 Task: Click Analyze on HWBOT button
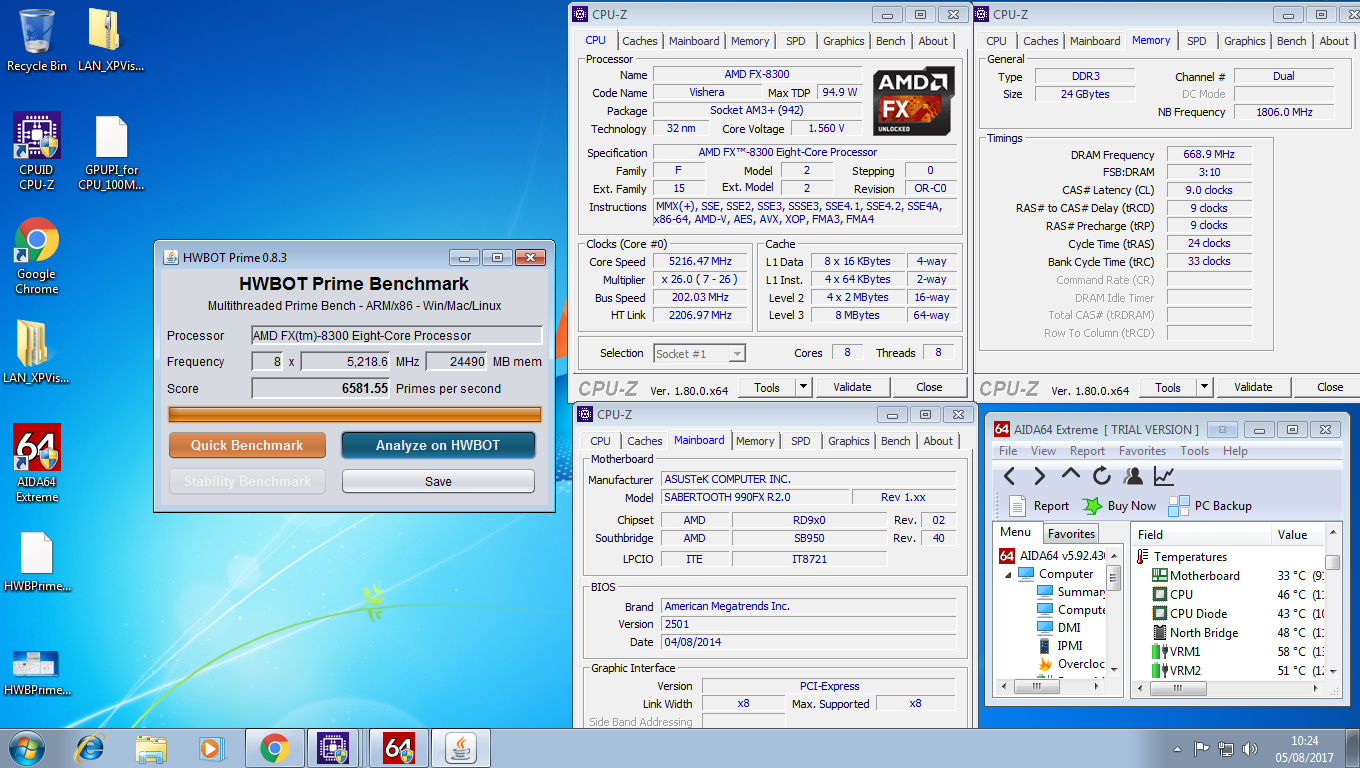(x=438, y=445)
